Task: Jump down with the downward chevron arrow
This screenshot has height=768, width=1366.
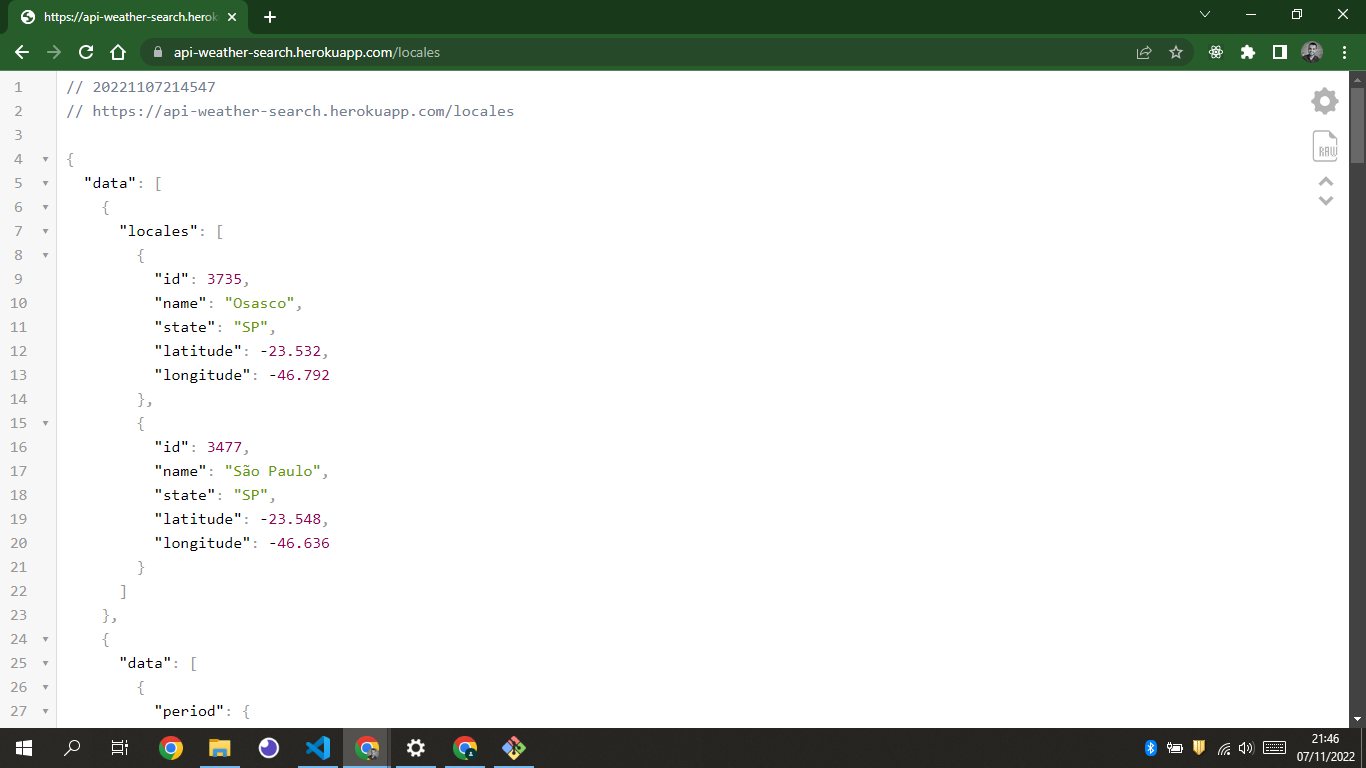Action: (1326, 201)
